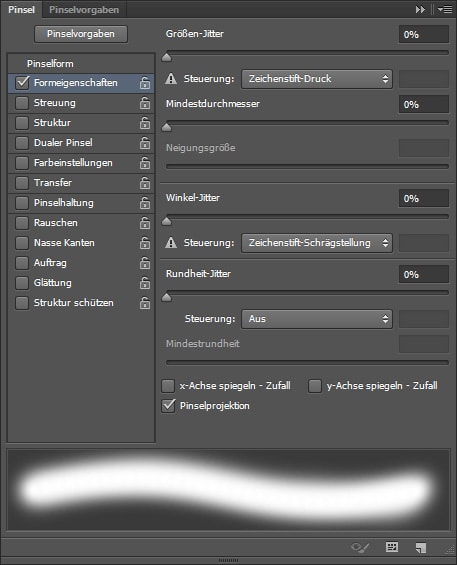Toggle the lock icon beside Formeigenschaften

click(x=145, y=83)
